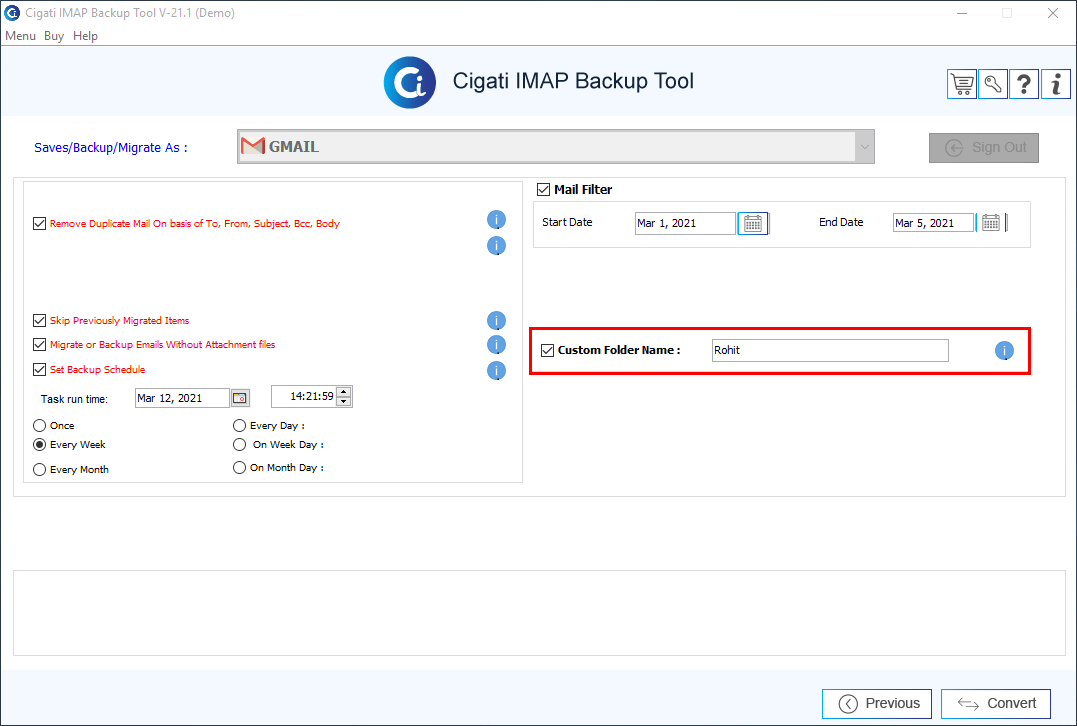
Task: Minimize the Cigati window
Action: [x=962, y=13]
